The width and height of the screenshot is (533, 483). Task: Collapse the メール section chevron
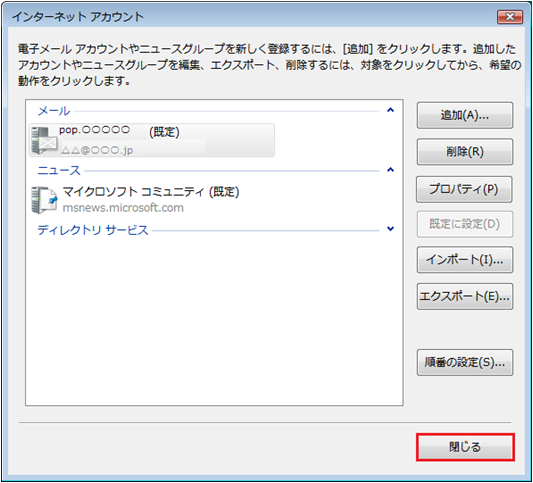[x=391, y=110]
